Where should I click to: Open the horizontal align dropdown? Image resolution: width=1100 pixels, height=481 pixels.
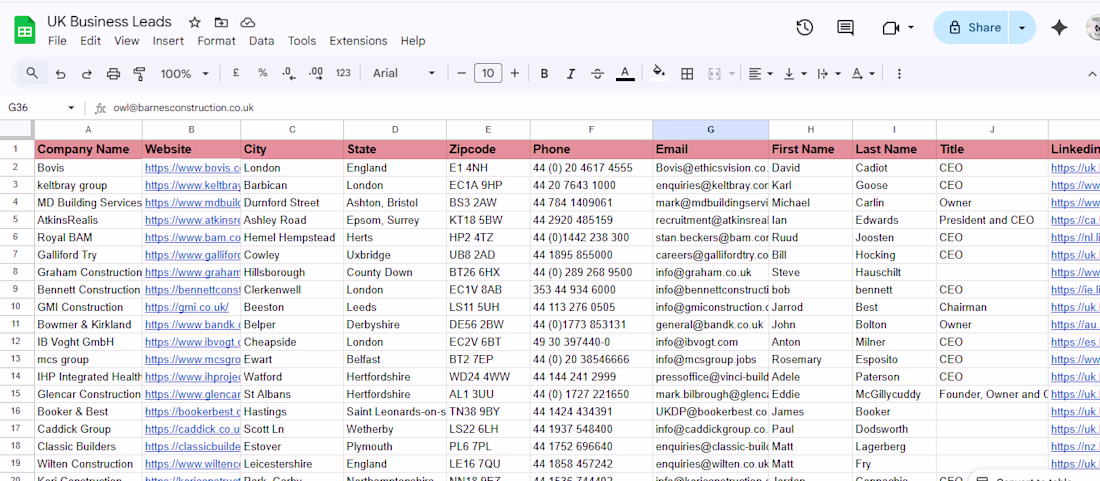tap(760, 74)
